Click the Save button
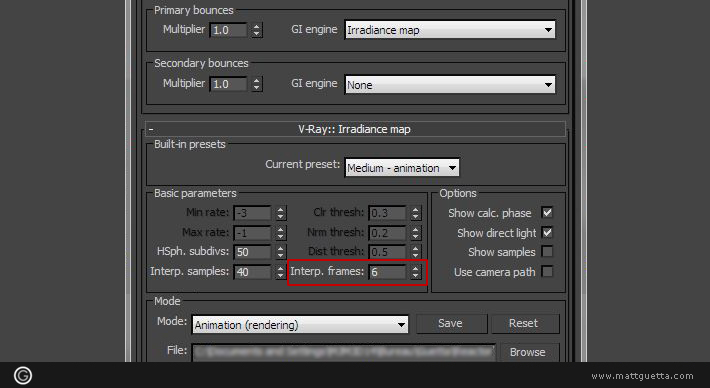This screenshot has height=388, width=710. pyautogui.click(x=451, y=323)
